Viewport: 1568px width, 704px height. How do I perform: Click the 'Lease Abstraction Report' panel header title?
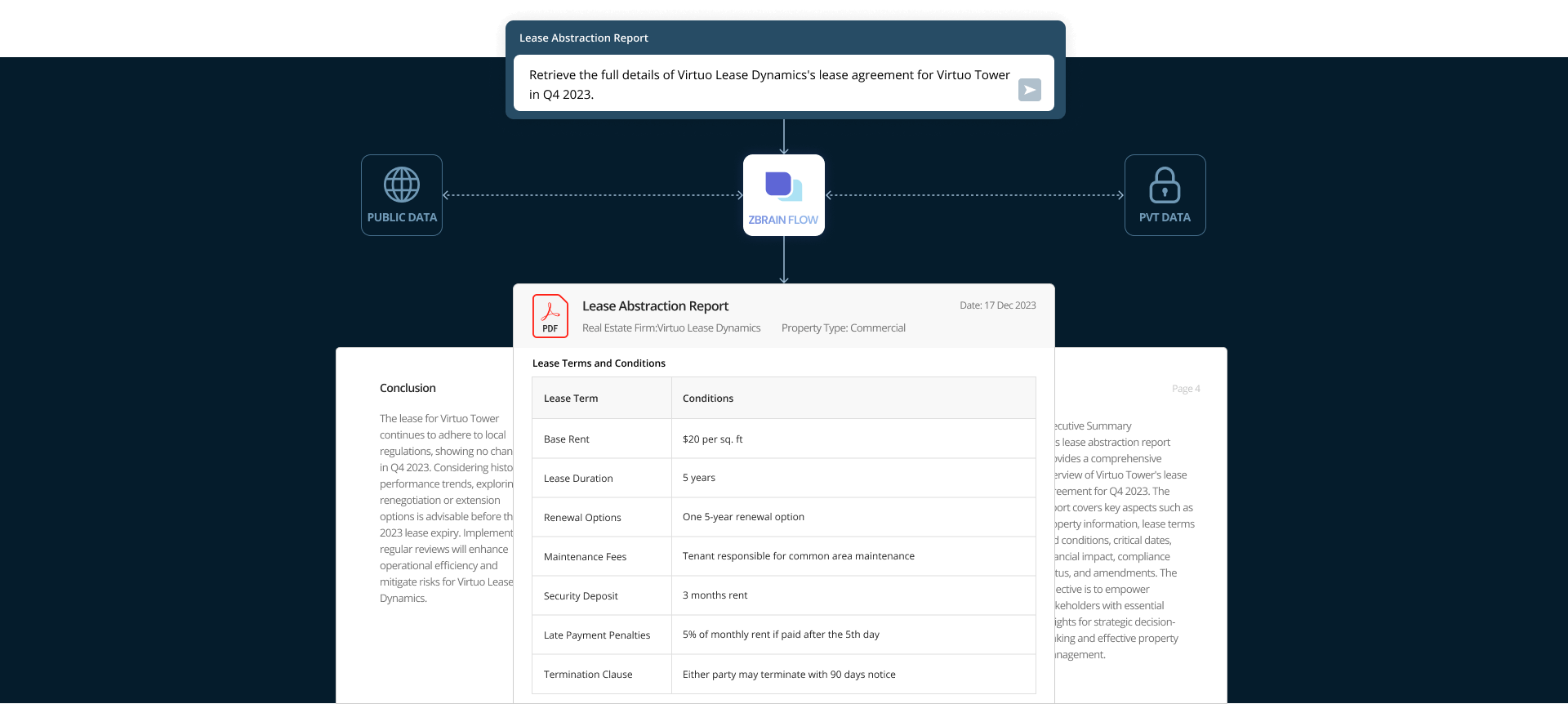[x=584, y=38]
